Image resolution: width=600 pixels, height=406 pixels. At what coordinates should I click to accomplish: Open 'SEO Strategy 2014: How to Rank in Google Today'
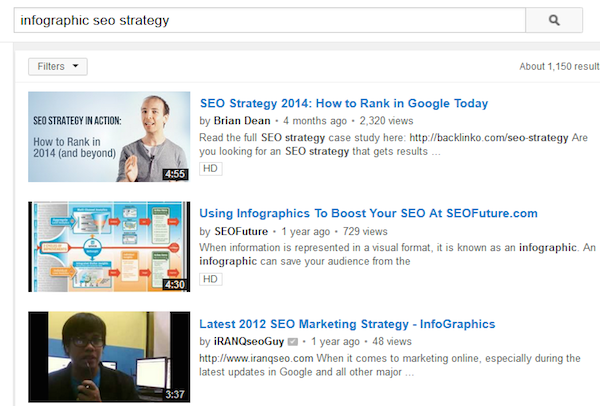pyautogui.click(x=344, y=103)
